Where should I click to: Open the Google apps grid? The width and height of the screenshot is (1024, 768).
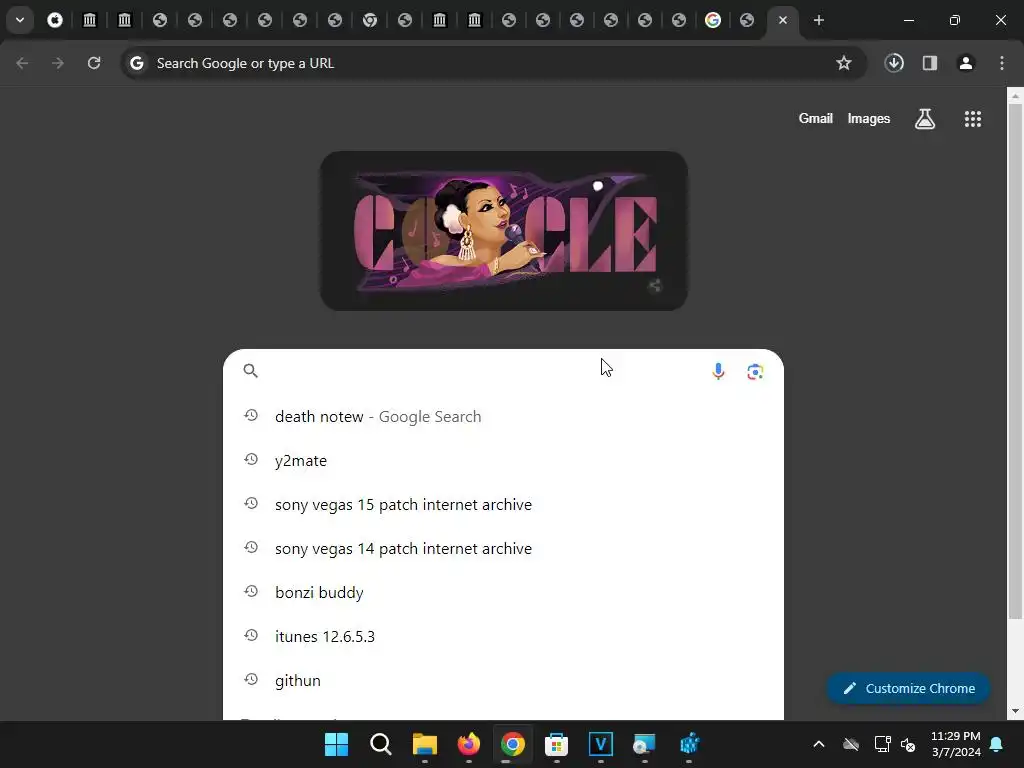[973, 119]
